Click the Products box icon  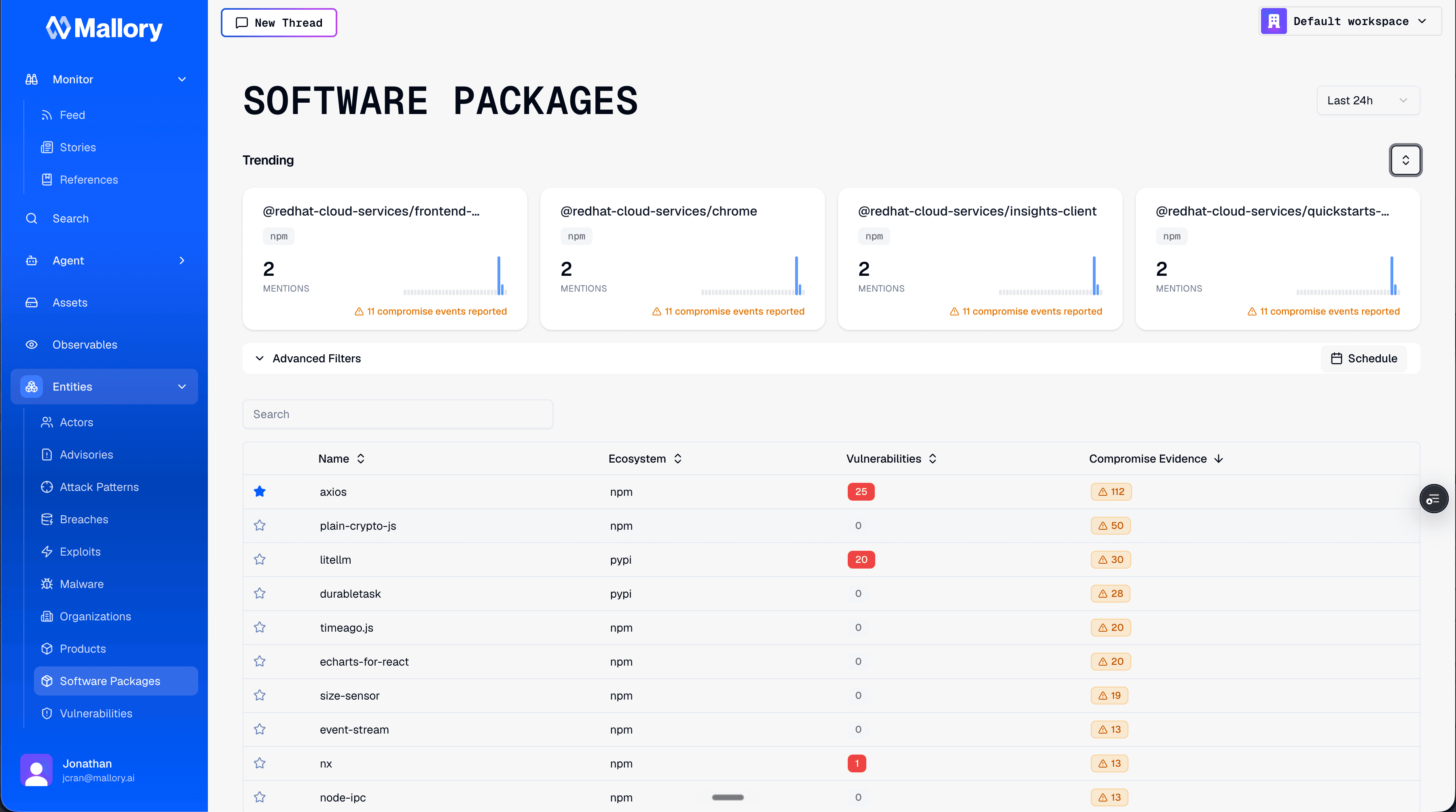47,649
